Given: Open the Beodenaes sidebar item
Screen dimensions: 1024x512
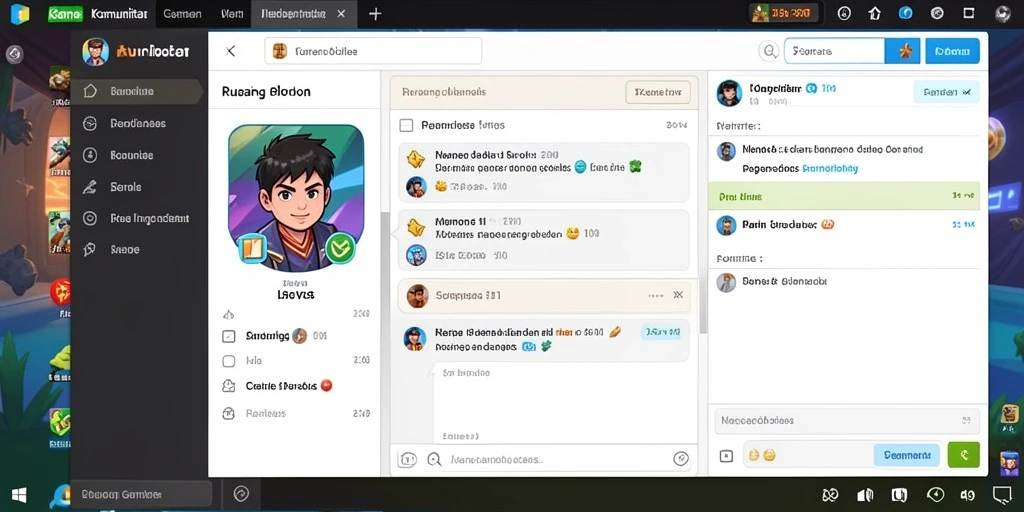Looking at the screenshot, I should (x=137, y=123).
